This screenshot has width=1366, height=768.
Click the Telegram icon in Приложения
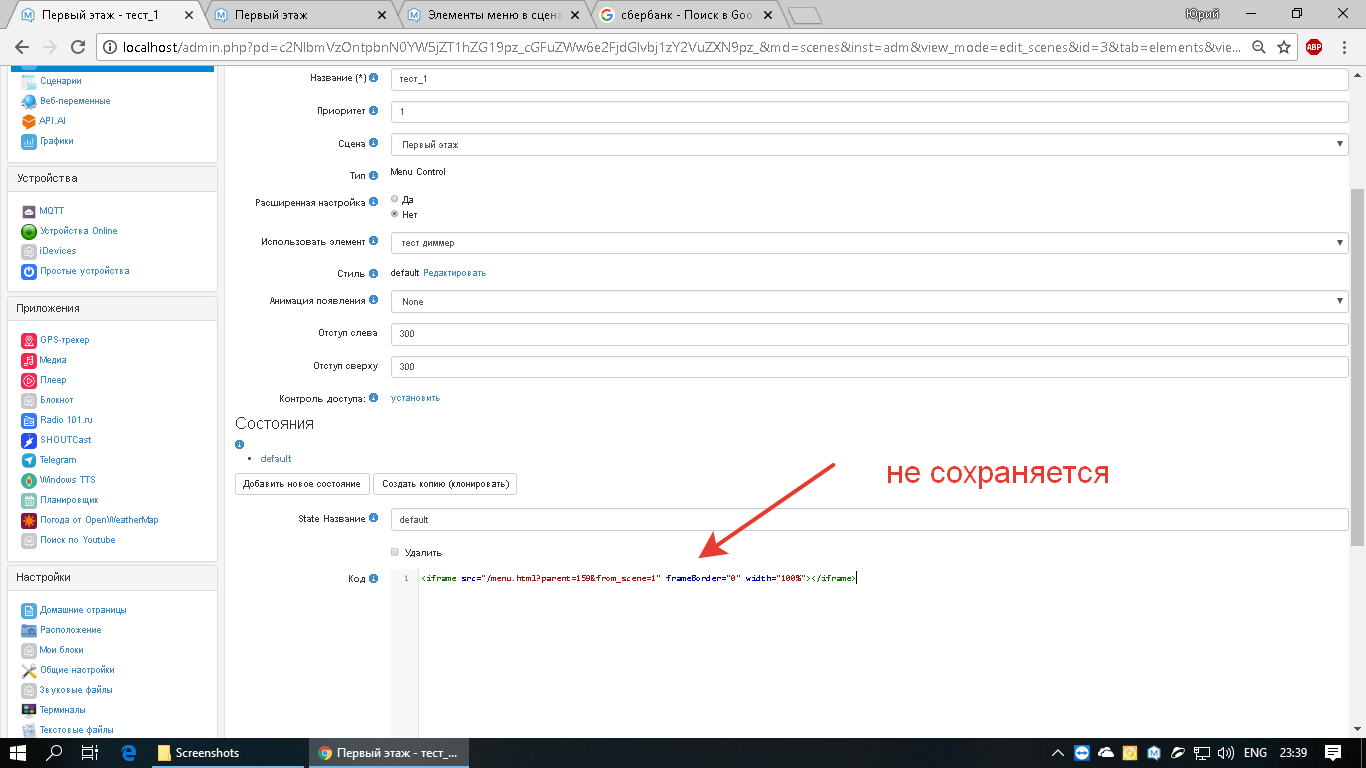point(29,460)
